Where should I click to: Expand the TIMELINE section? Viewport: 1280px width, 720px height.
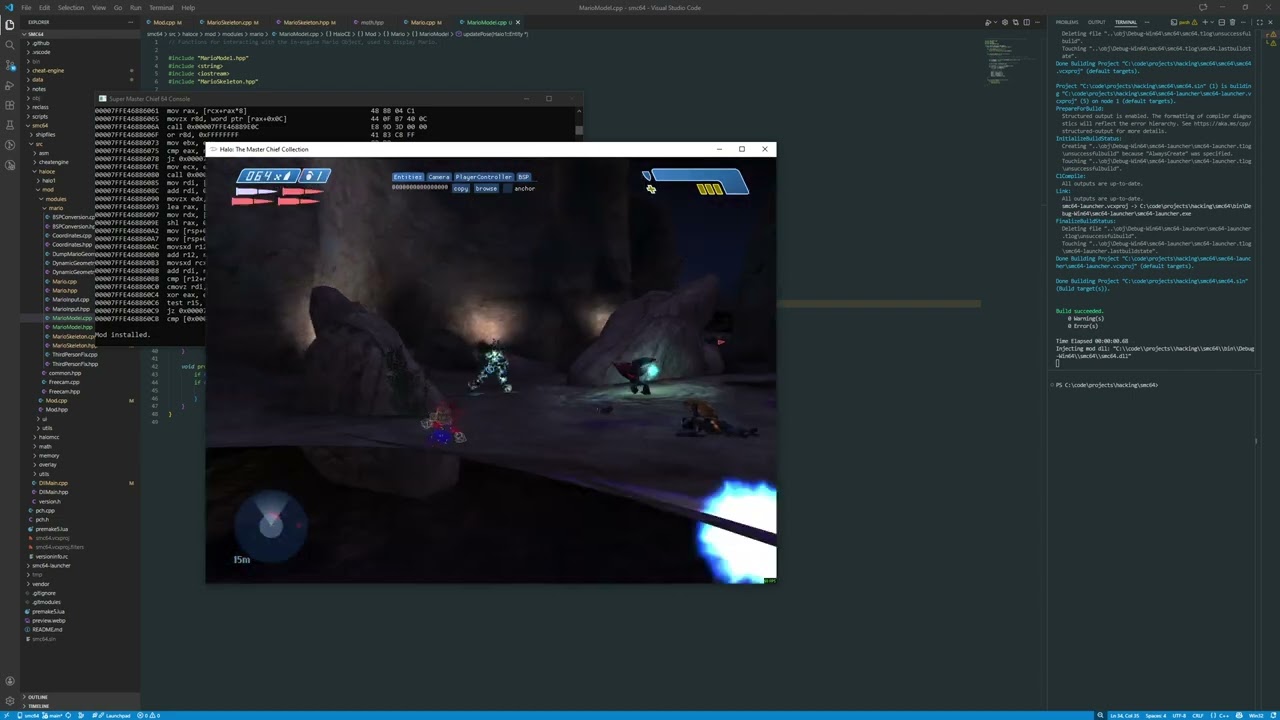point(38,706)
